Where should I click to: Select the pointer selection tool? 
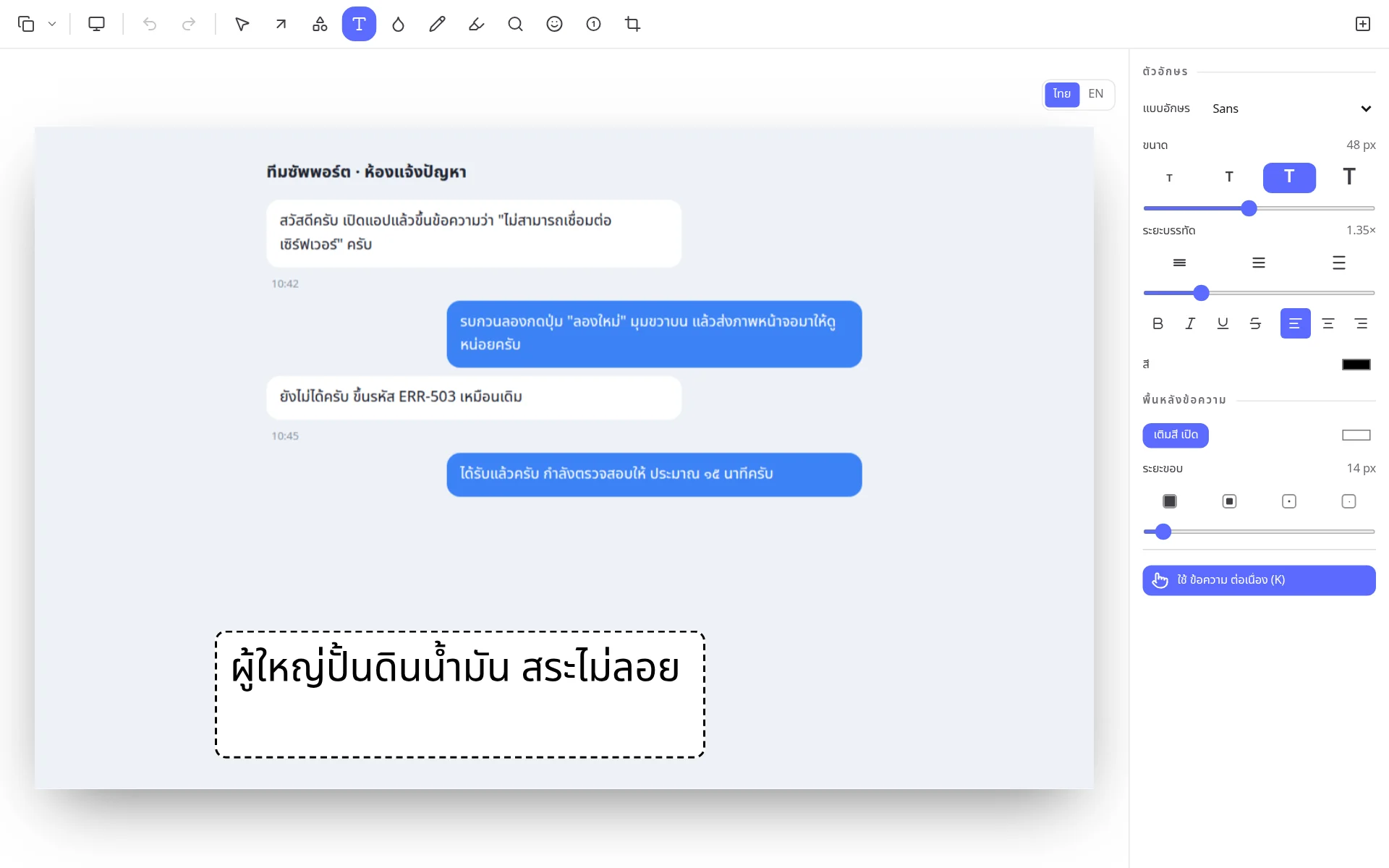(242, 24)
